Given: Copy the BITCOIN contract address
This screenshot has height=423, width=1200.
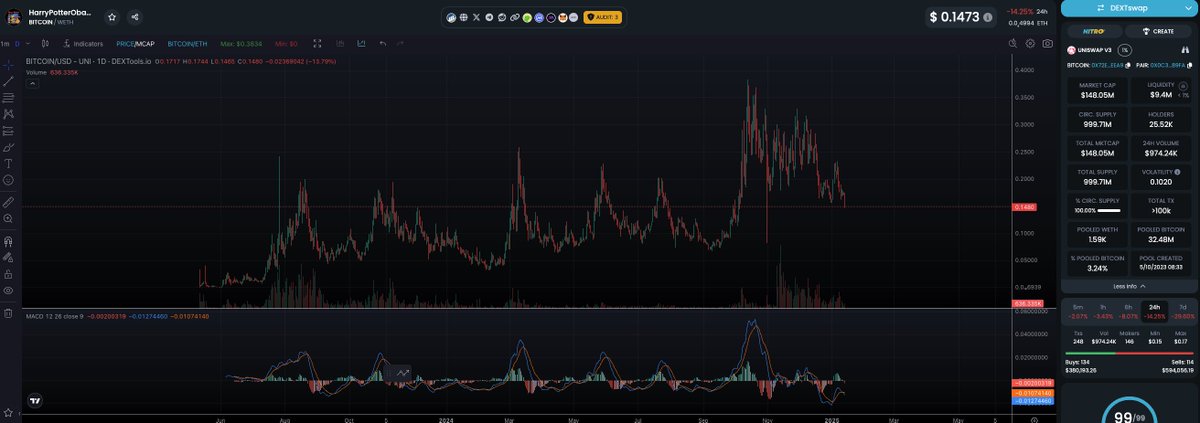Looking at the screenshot, I should (x=1128, y=64).
